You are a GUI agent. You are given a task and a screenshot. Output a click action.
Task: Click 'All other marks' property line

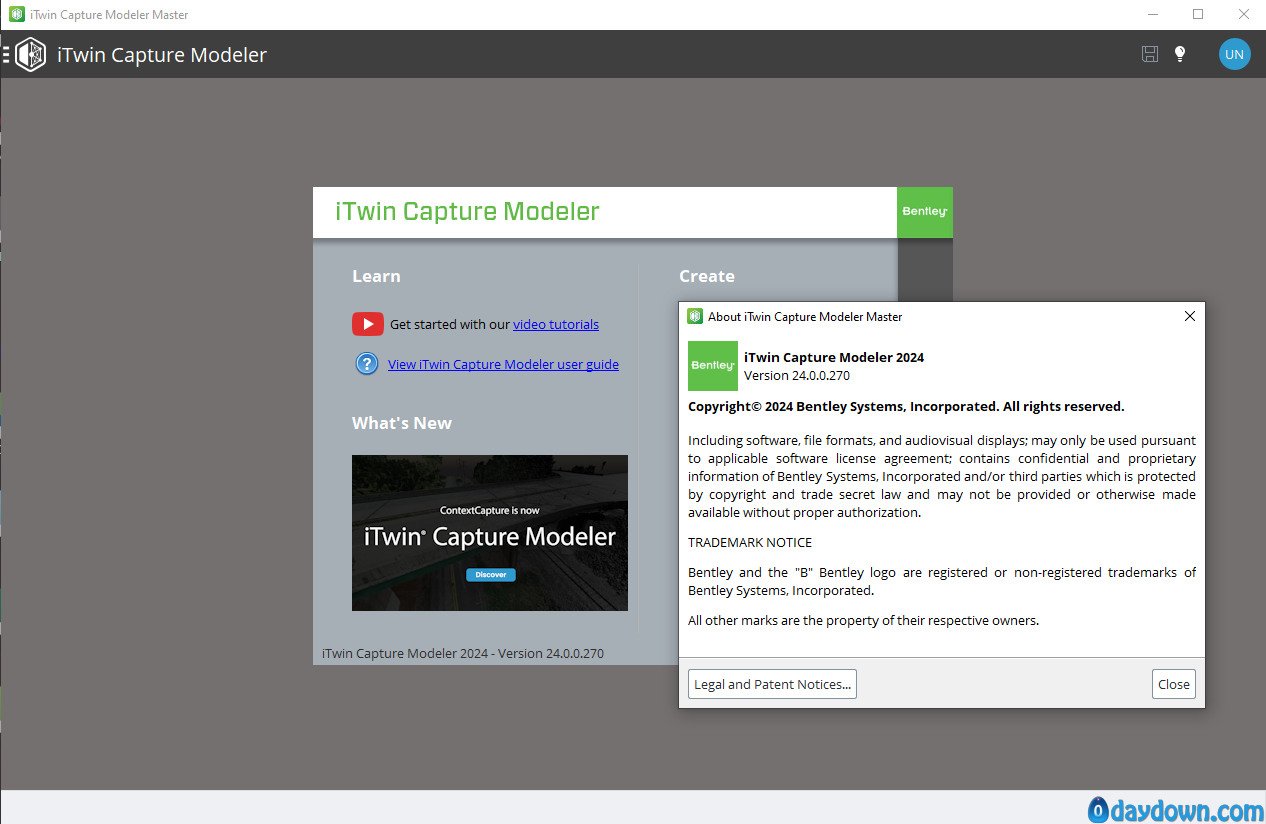point(864,620)
